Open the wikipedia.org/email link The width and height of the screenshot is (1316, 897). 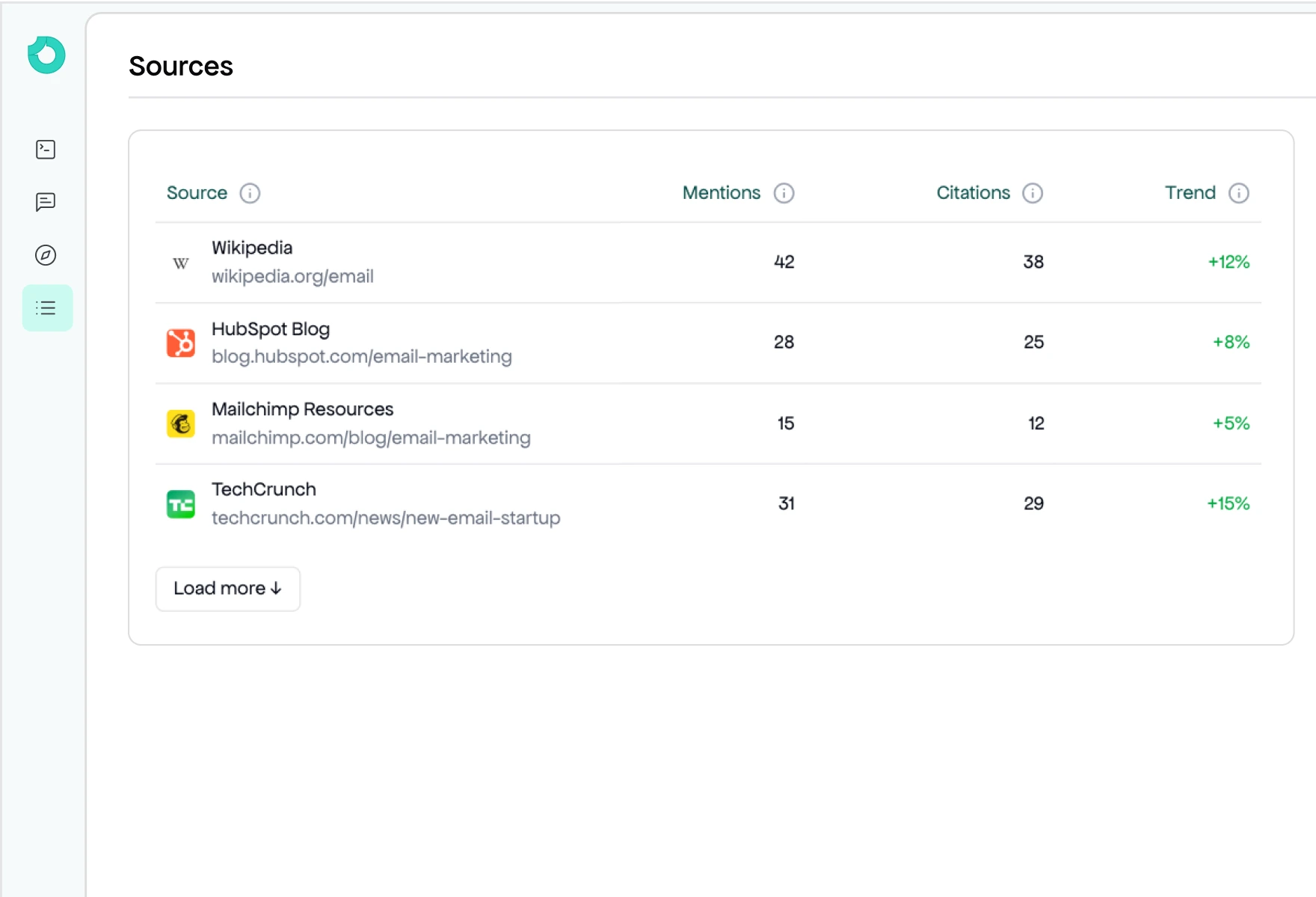coord(292,277)
